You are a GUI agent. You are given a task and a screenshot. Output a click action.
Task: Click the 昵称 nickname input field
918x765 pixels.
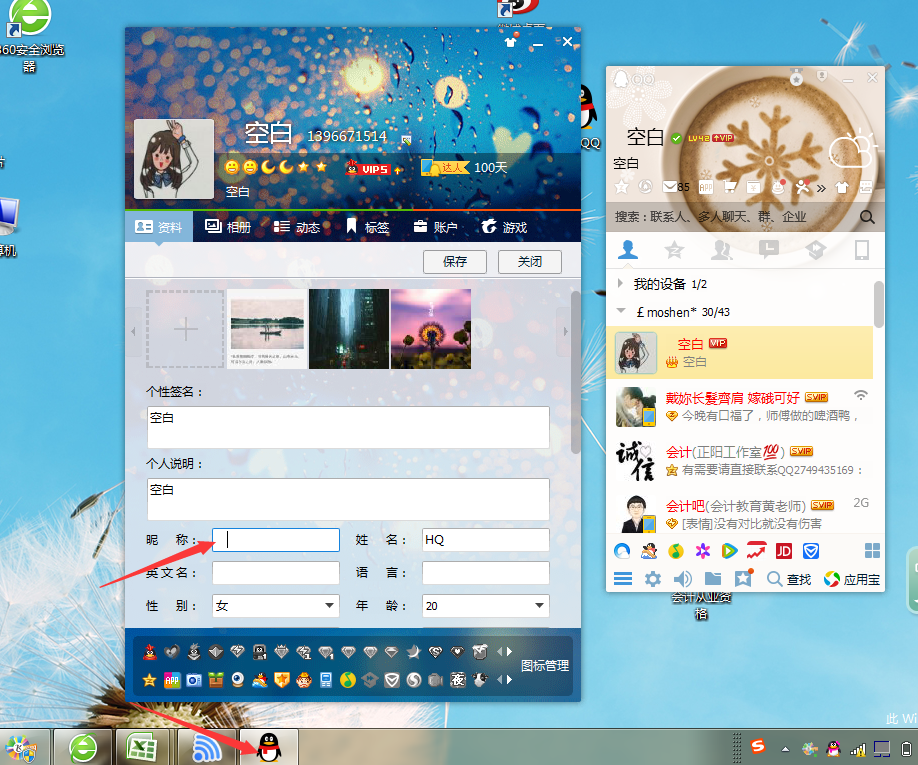click(276, 540)
